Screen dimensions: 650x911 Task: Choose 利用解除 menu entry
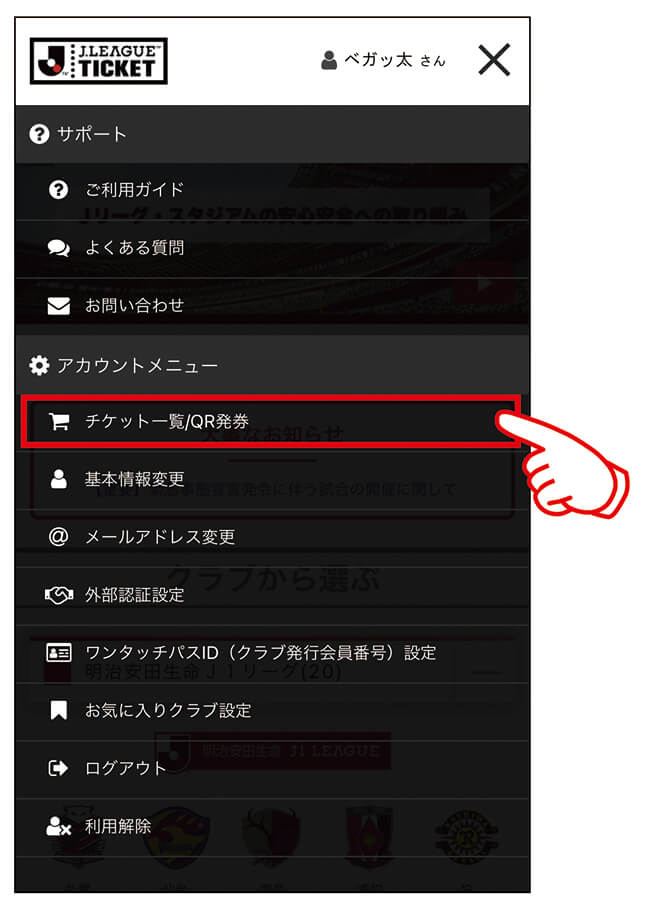click(x=272, y=826)
